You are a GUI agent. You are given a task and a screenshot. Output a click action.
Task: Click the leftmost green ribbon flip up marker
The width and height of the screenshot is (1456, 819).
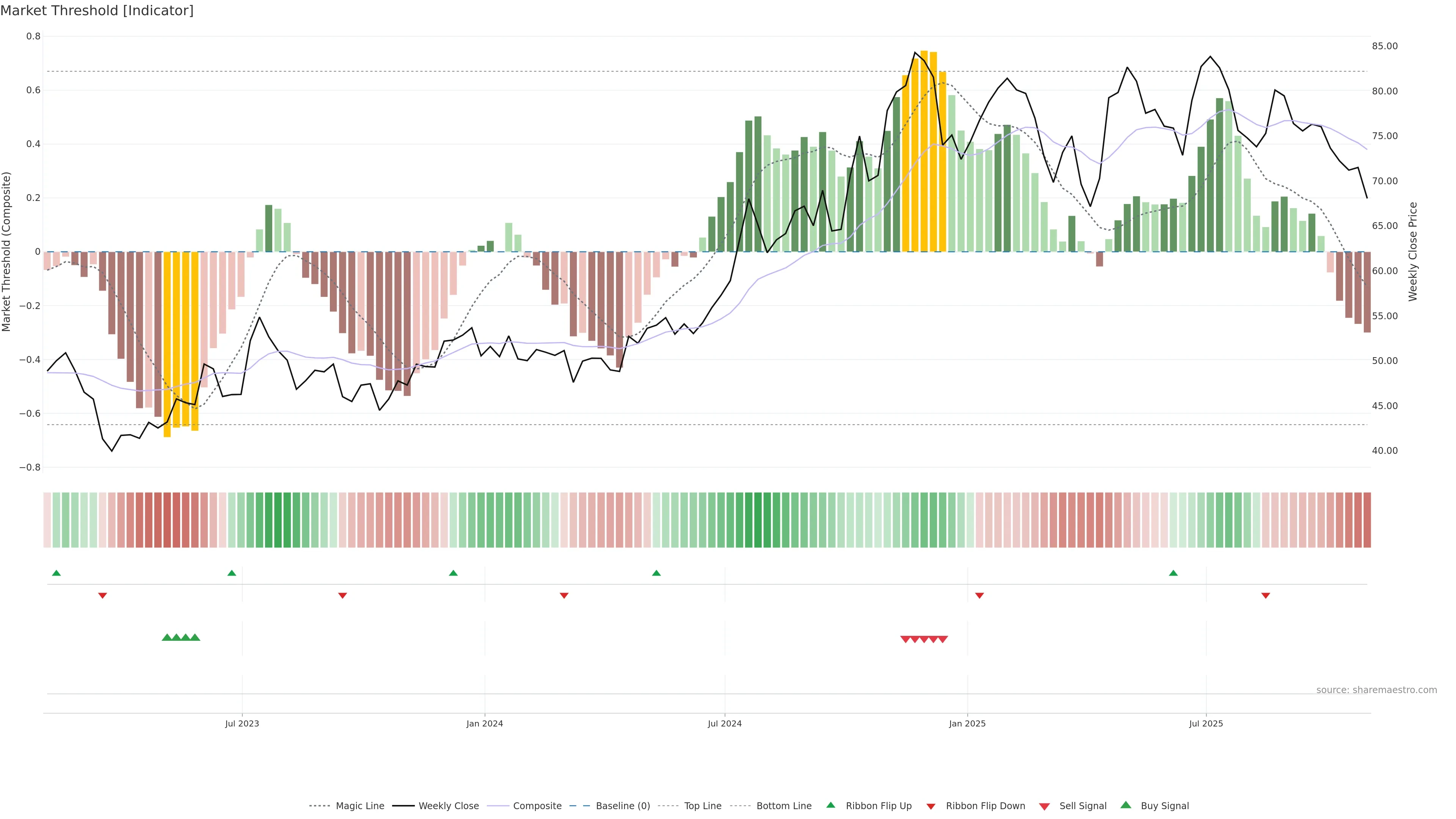pyautogui.click(x=56, y=573)
